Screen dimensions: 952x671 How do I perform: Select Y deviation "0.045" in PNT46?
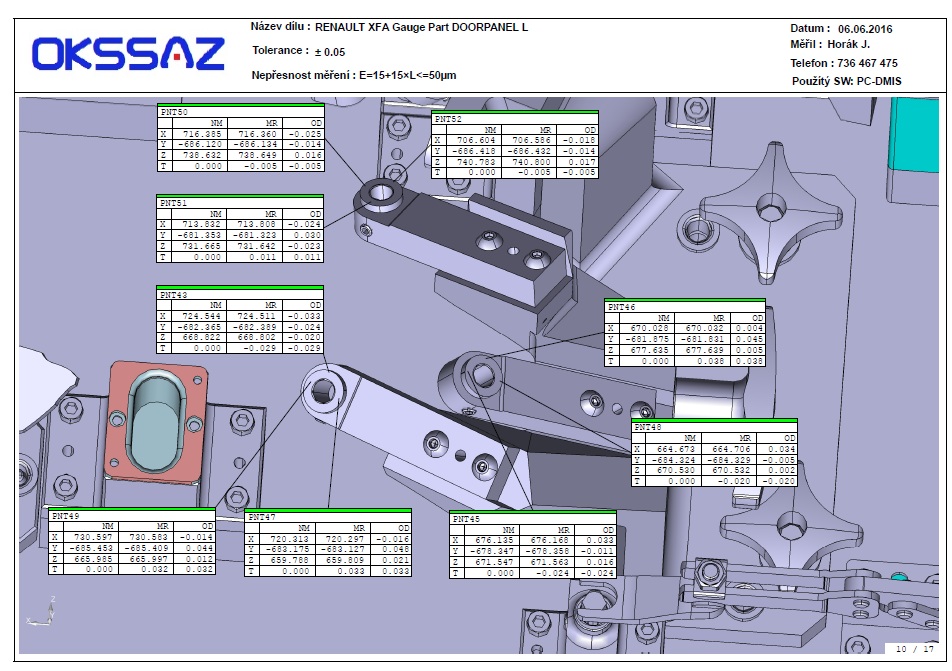coord(750,339)
